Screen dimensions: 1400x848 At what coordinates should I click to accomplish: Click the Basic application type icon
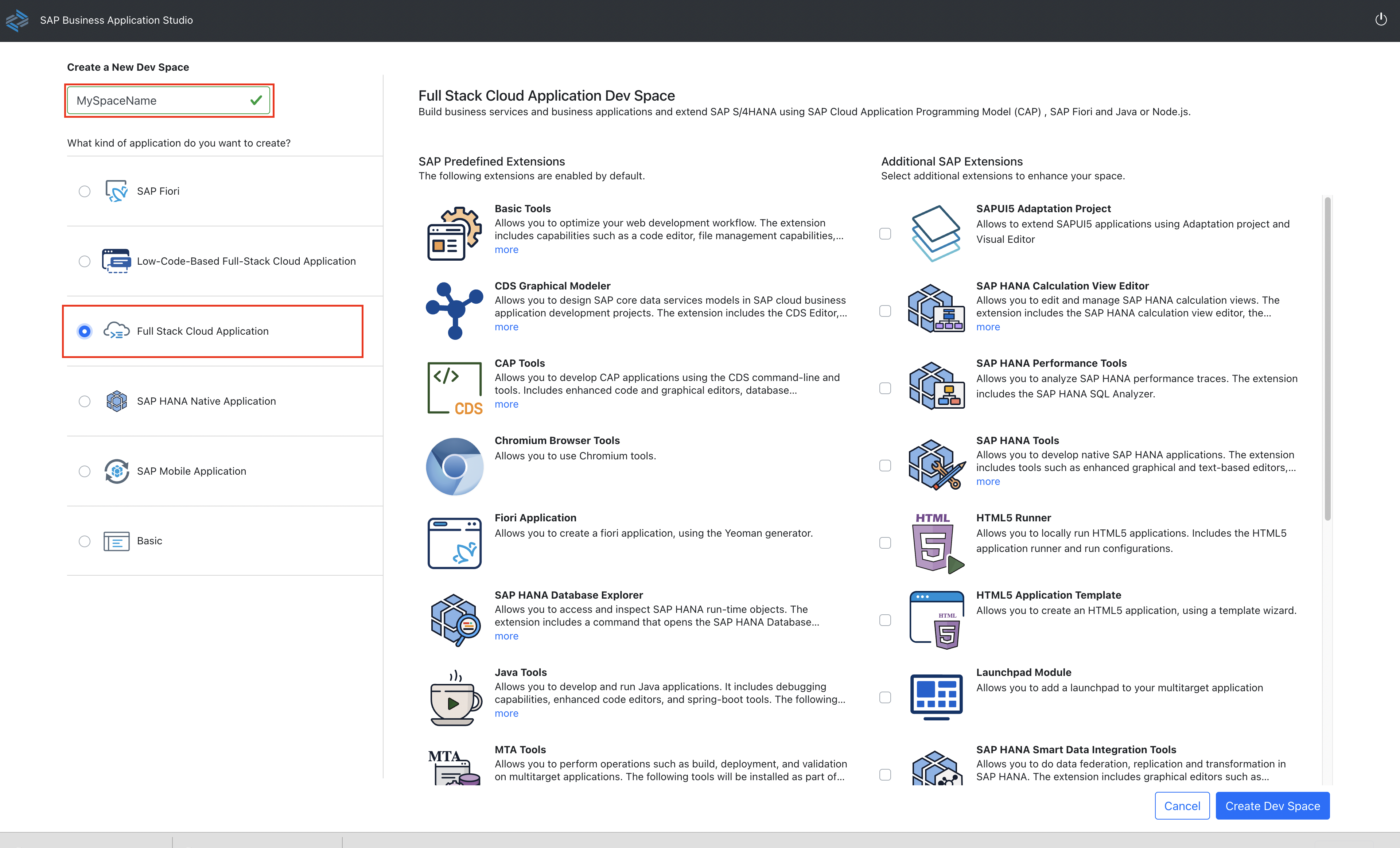(x=116, y=541)
